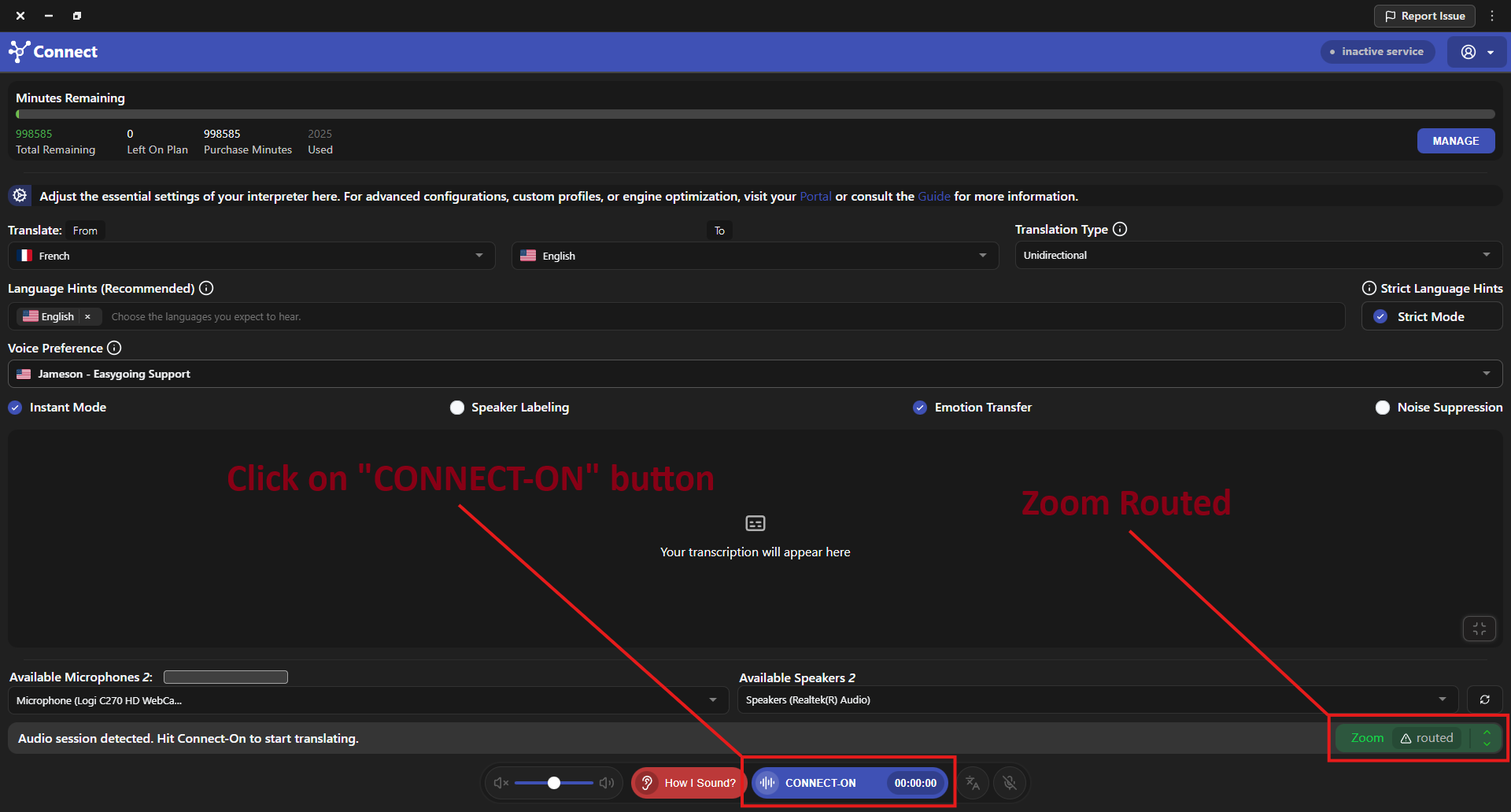Expand the Unidirectional translation type dropdown

[1258, 255]
